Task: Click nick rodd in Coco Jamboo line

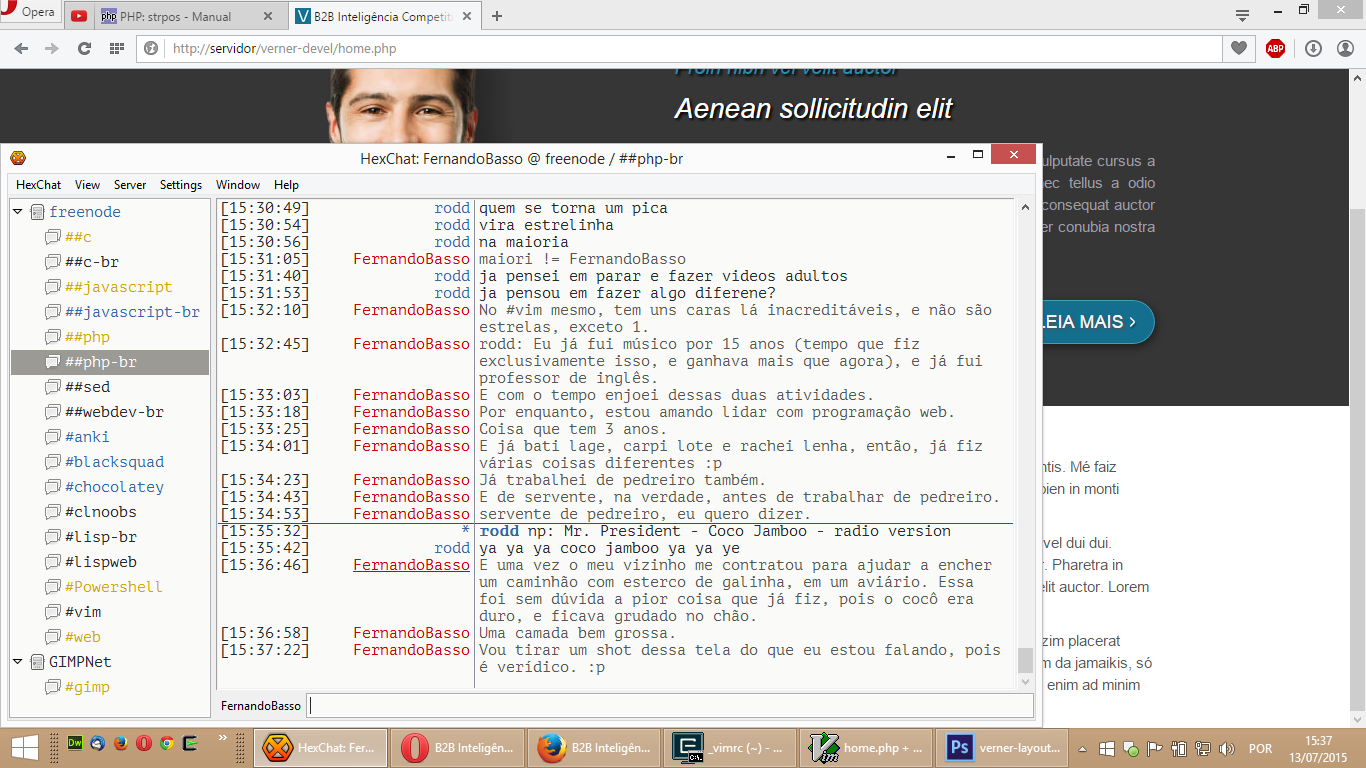Action: [499, 531]
